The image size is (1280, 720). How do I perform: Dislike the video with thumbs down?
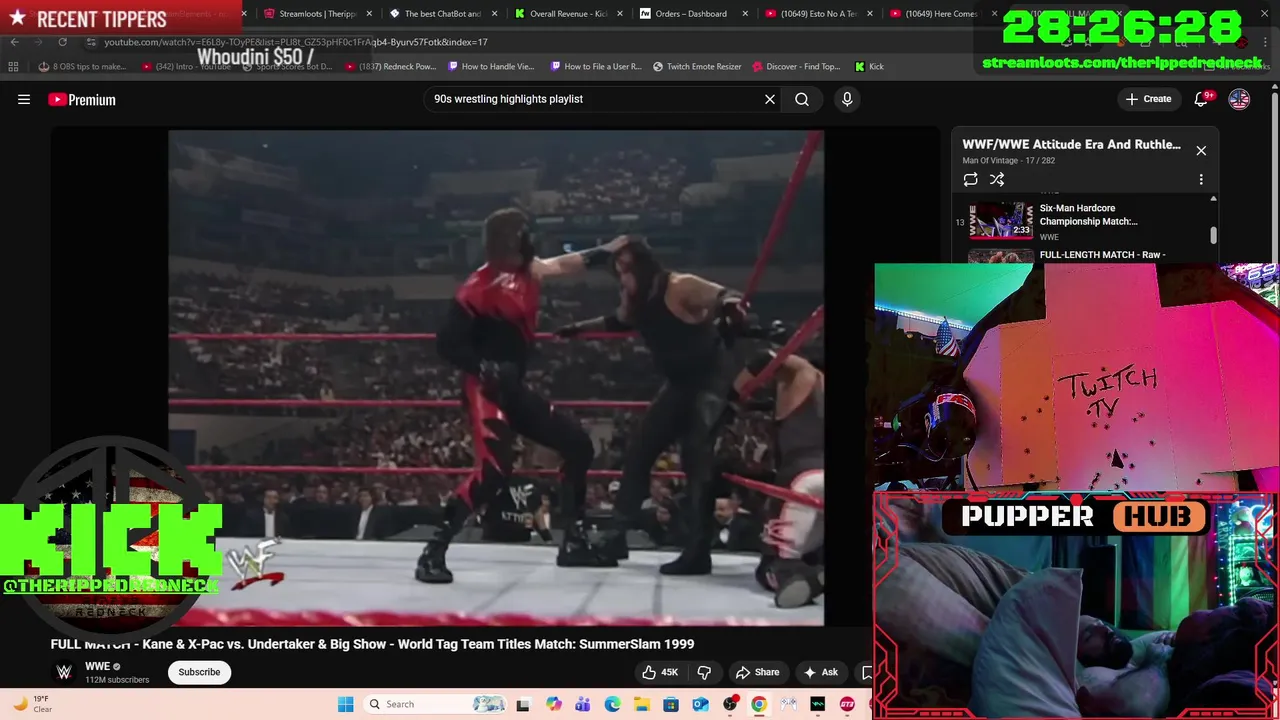(x=704, y=672)
